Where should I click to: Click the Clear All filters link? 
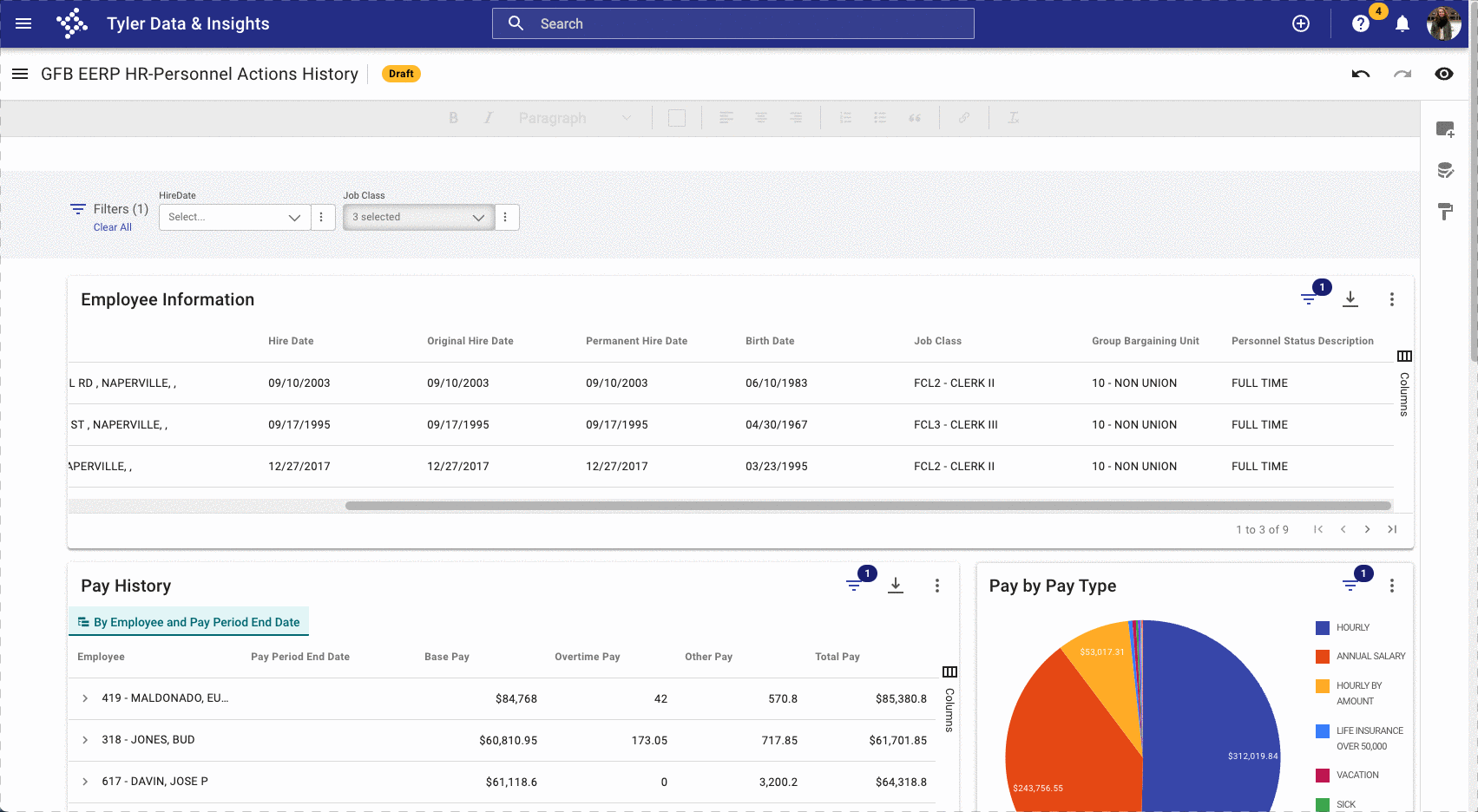(113, 227)
